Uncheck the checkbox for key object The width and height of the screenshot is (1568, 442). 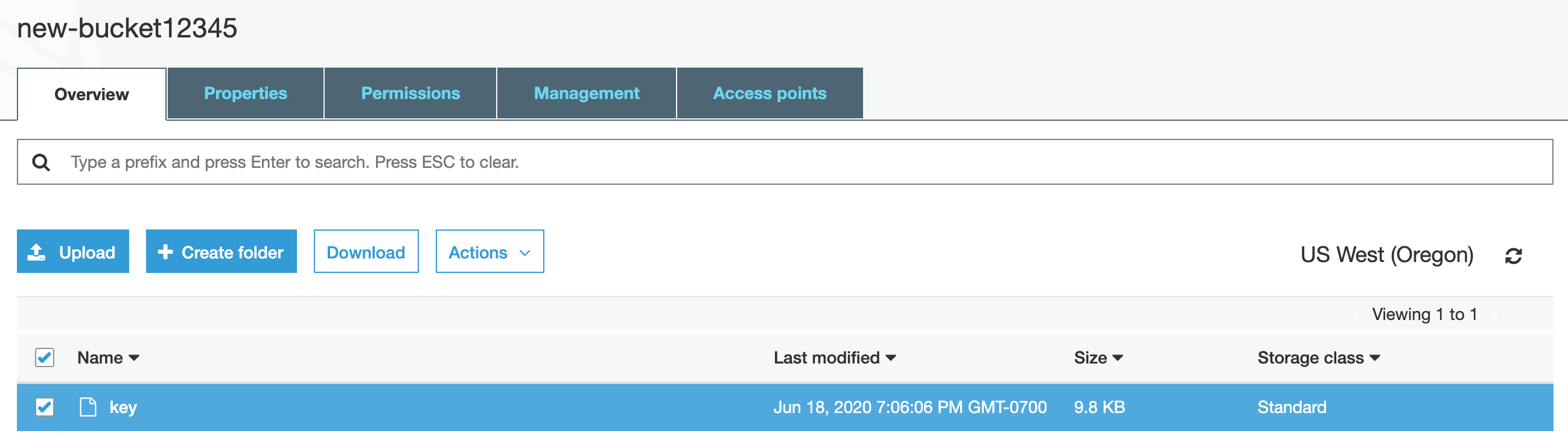tap(45, 407)
